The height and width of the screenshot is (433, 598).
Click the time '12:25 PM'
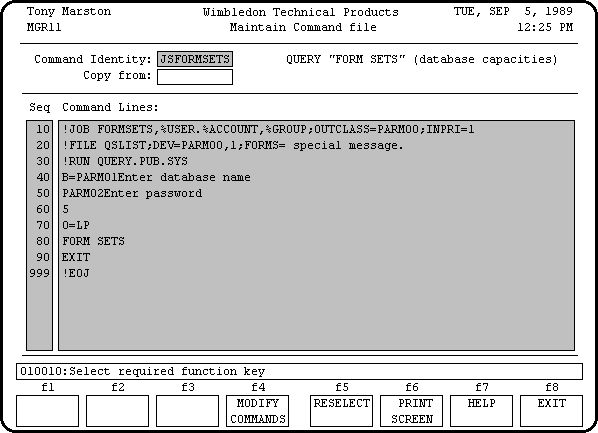(x=545, y=27)
